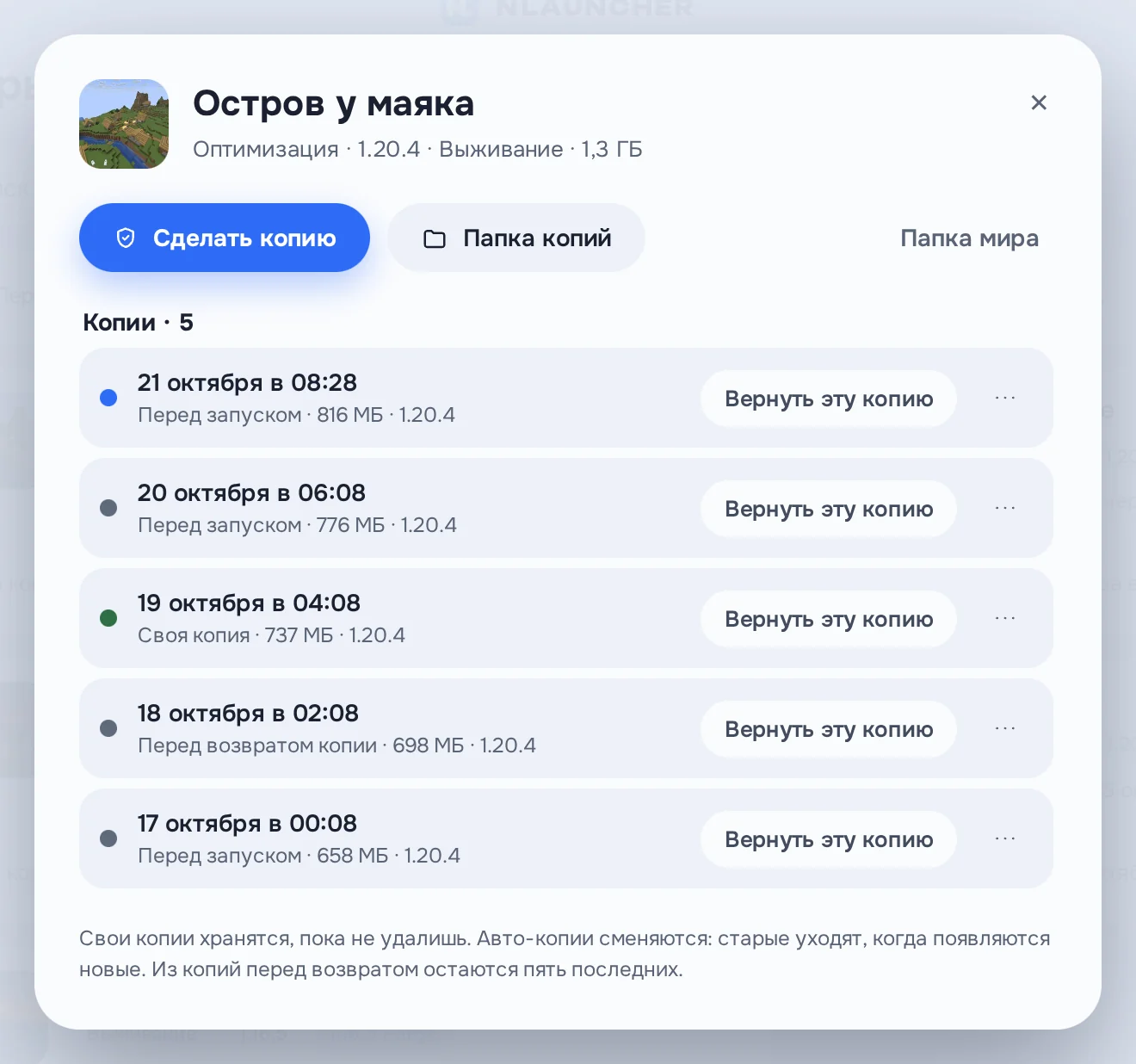The width and height of the screenshot is (1136, 1064).
Task: Click the blue dot beside 21 октября copy
Action: pos(108,398)
